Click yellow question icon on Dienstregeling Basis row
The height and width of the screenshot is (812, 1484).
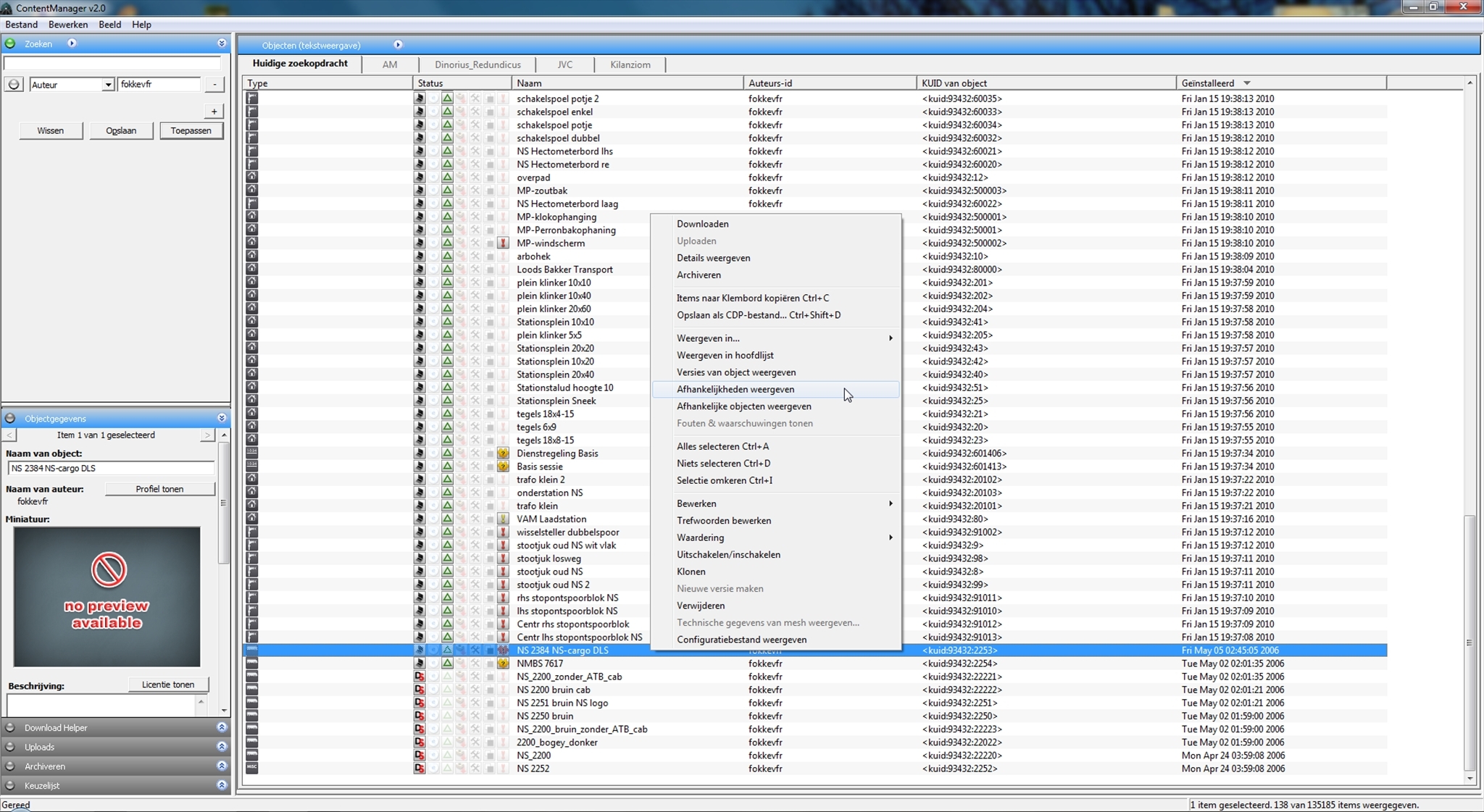click(x=503, y=453)
